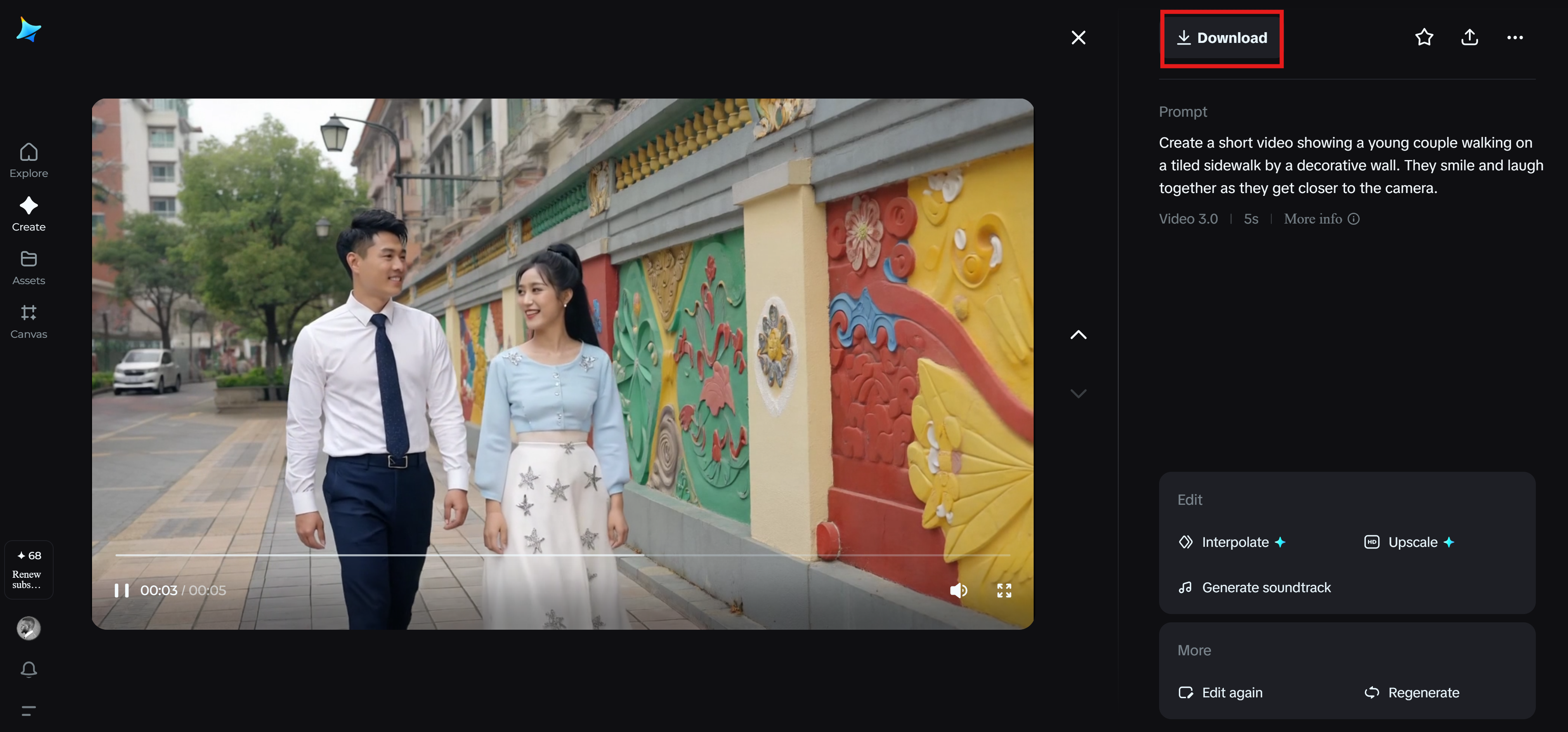This screenshot has height=732, width=1568.
Task: Open notifications bell
Action: [x=28, y=669]
